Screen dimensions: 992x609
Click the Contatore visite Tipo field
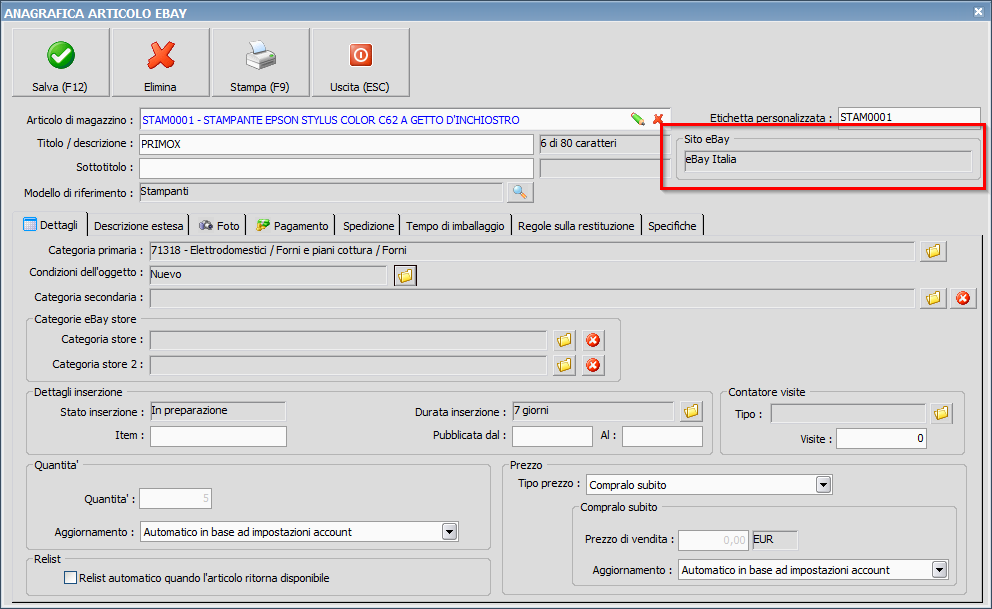[x=848, y=414]
